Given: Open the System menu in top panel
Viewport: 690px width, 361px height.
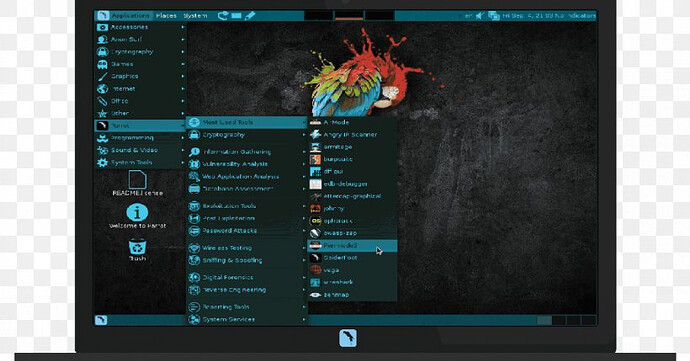Looking at the screenshot, I should tap(195, 15).
